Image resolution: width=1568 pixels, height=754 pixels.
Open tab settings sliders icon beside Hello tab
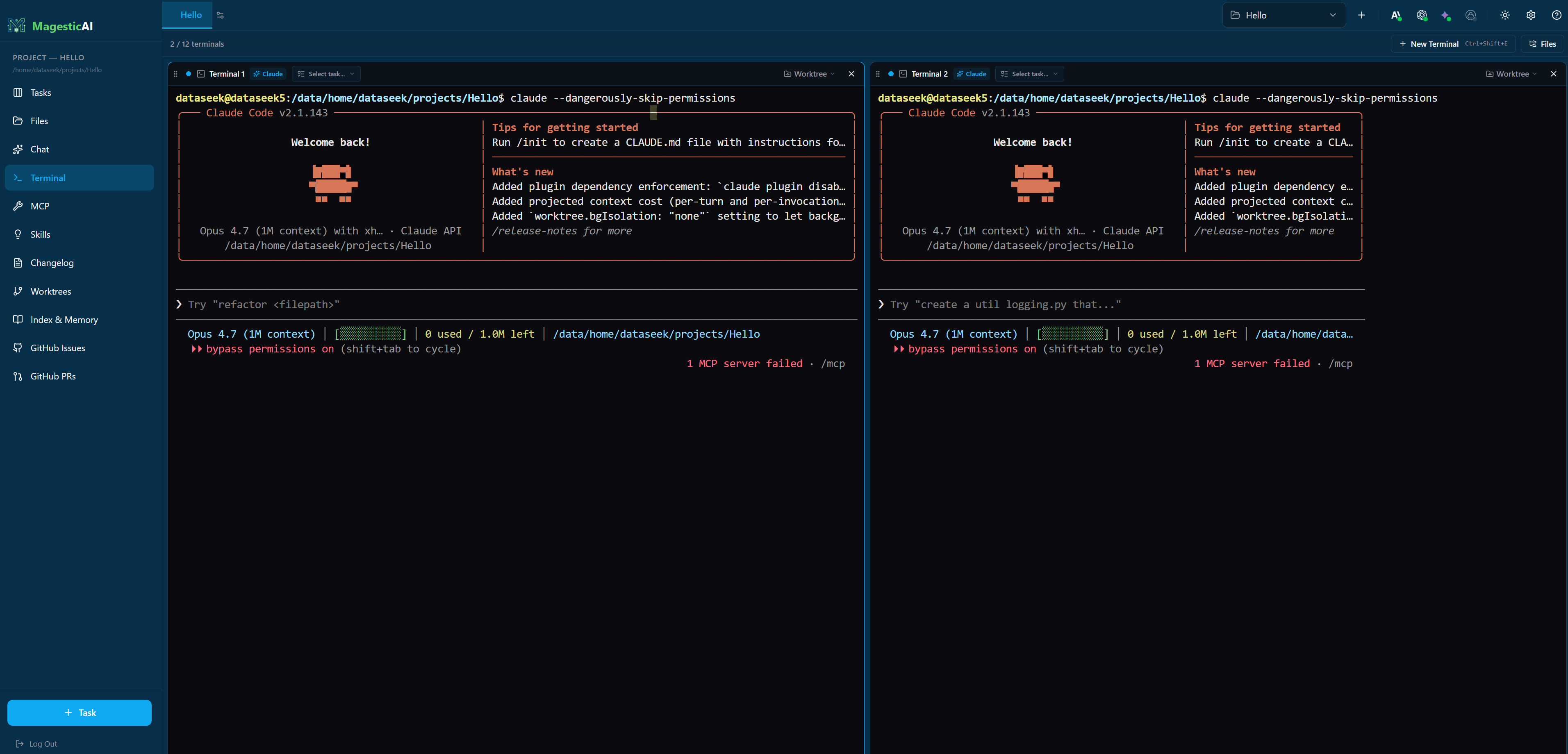coord(221,15)
